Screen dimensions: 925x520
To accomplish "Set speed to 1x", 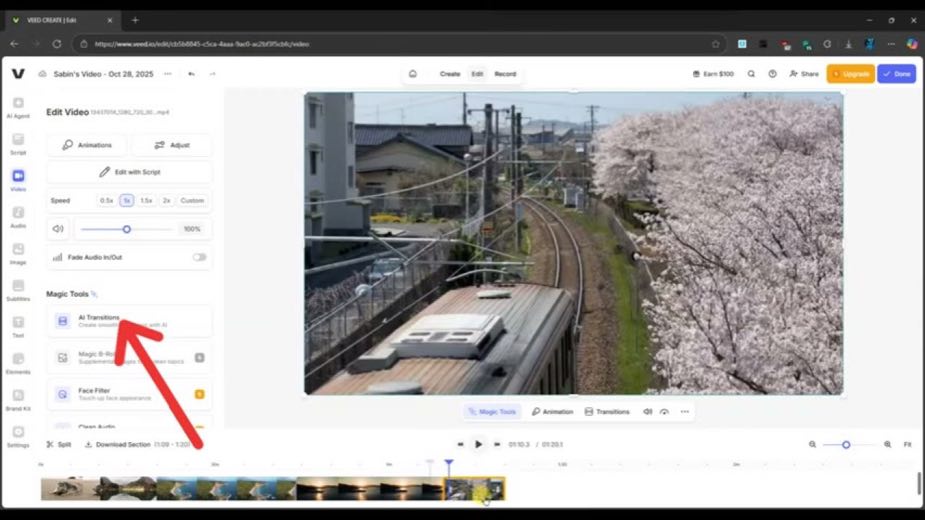I will (126, 201).
